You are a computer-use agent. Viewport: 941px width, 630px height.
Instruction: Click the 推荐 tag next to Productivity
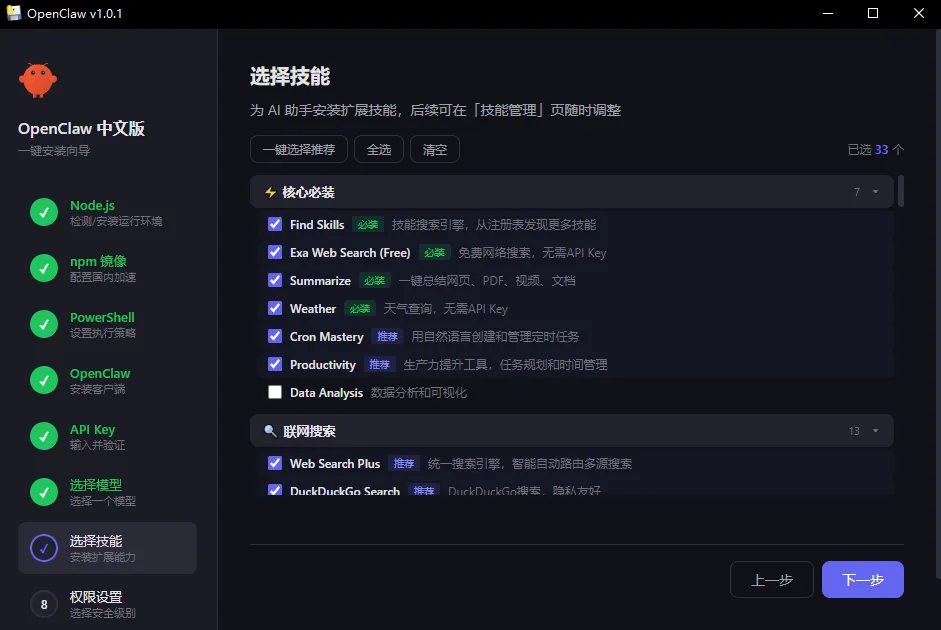coord(379,365)
